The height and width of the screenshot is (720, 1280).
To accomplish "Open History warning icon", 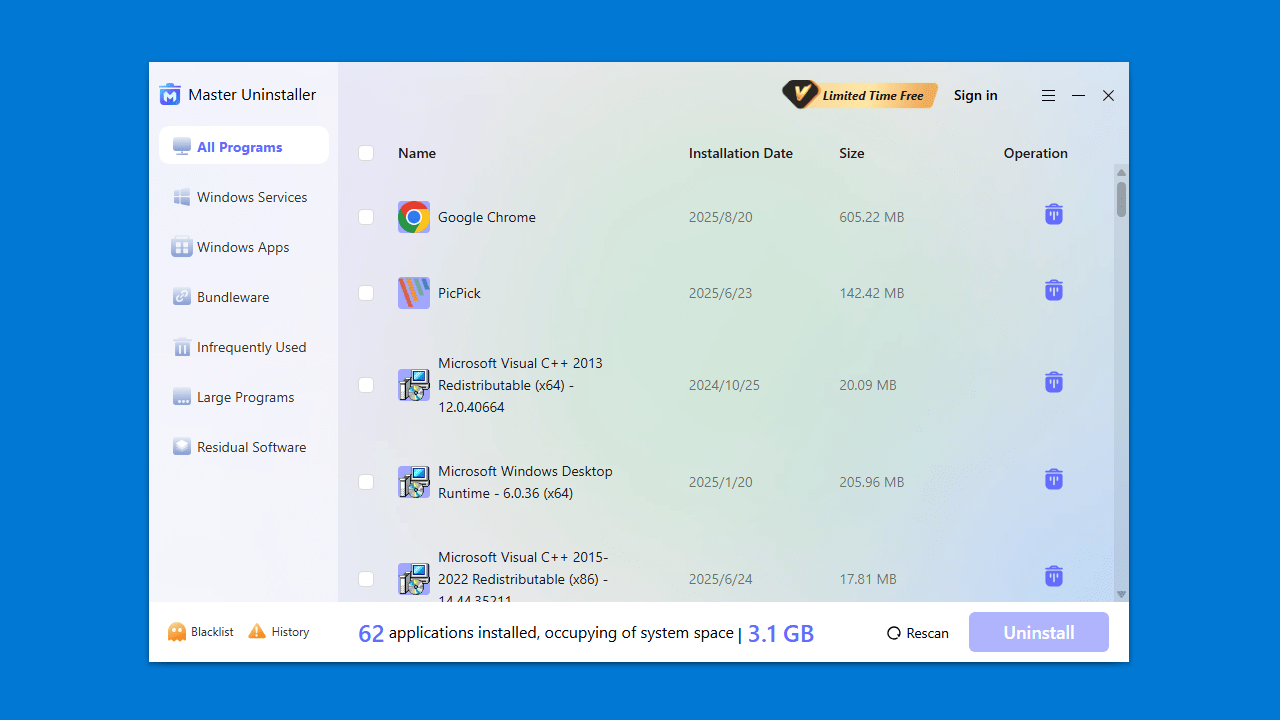I will [257, 631].
